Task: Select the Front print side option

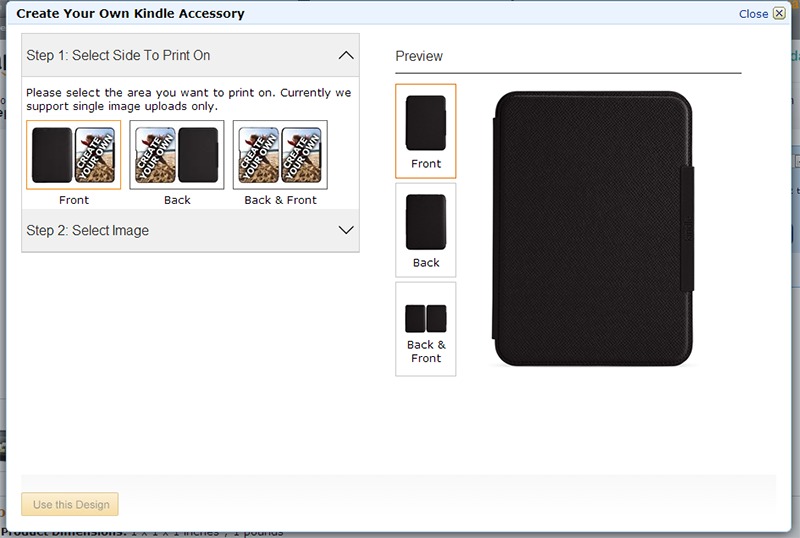Action: click(73, 155)
